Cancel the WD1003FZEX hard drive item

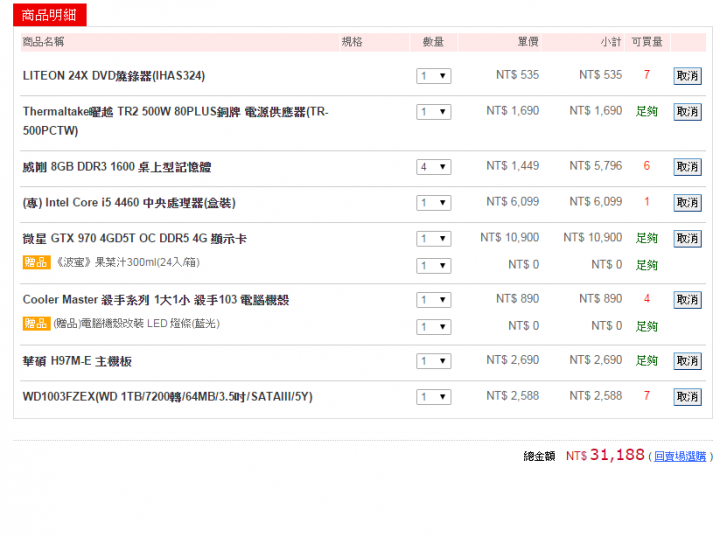click(x=687, y=397)
